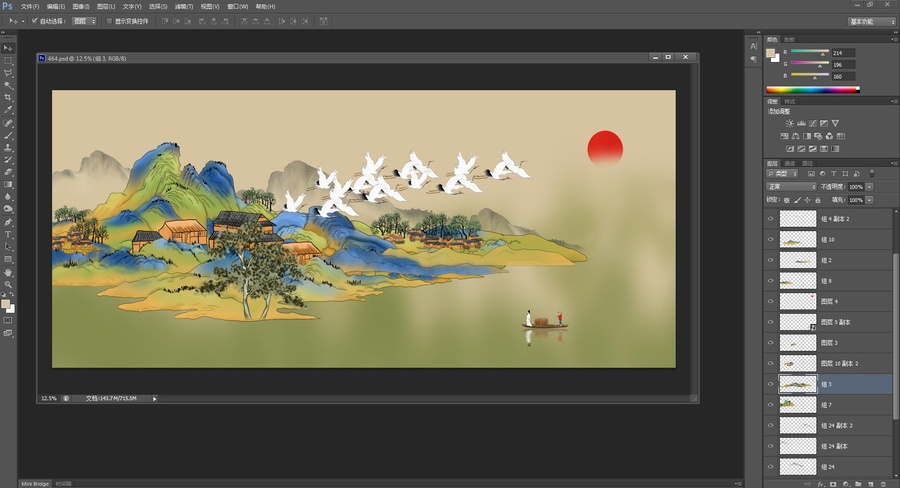Open the layer filter 类型 dropdown
900x488 pixels.
782,173
